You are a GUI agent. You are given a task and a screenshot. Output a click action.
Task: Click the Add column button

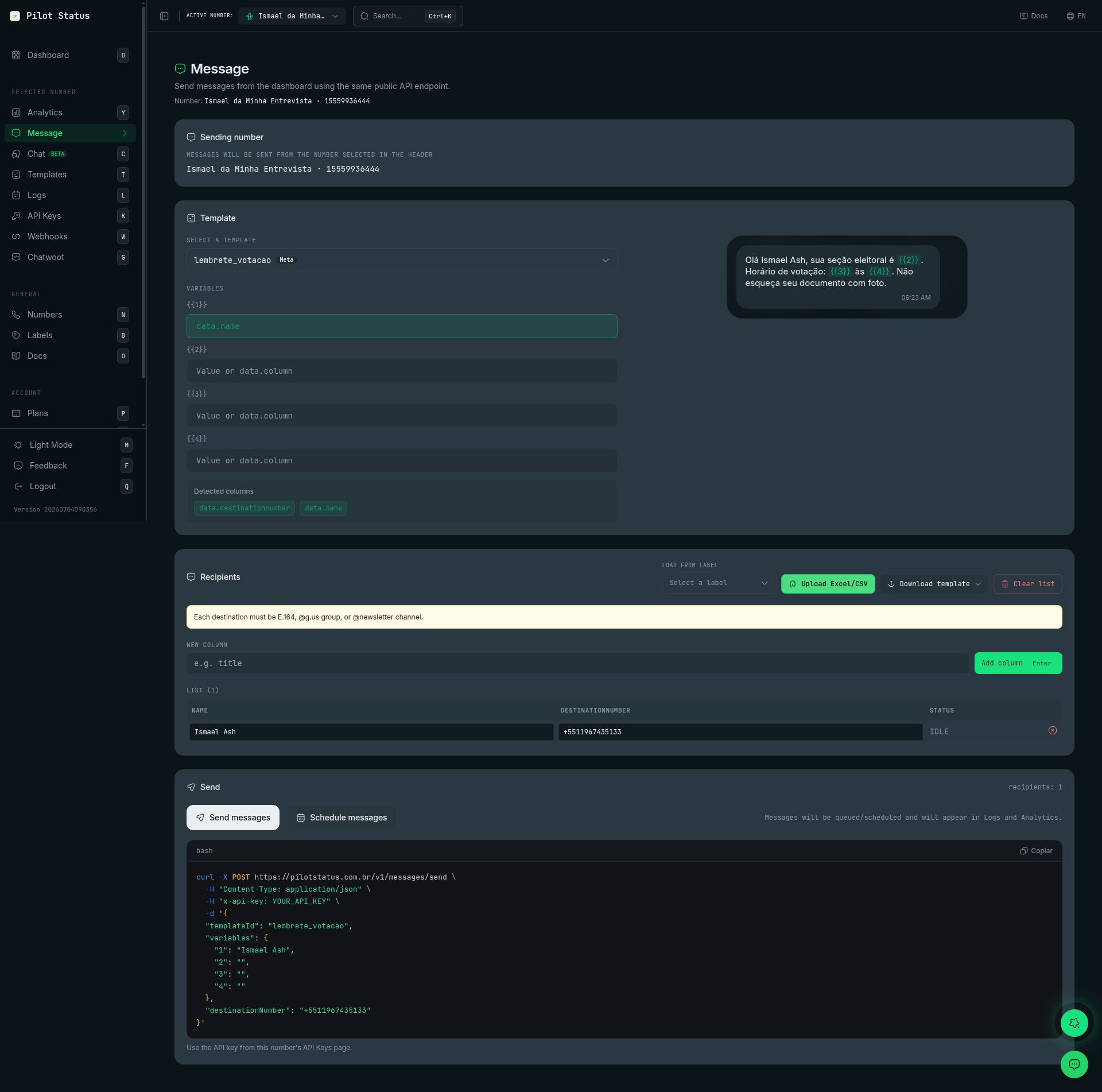coord(1018,663)
